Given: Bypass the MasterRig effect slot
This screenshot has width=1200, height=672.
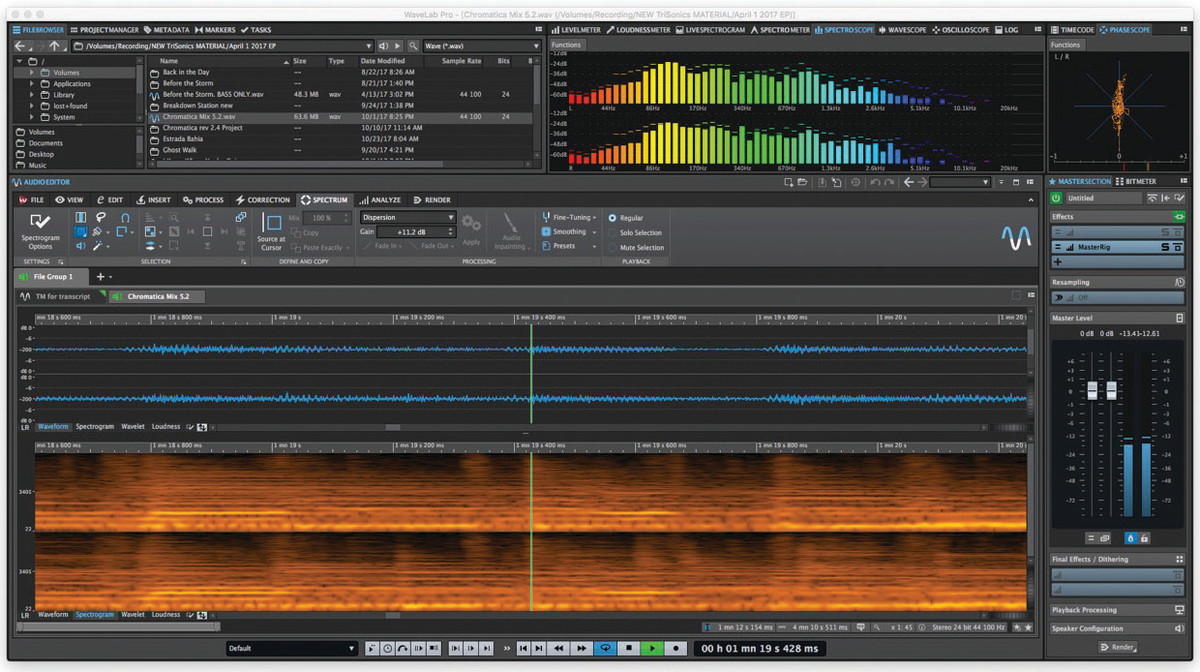Looking at the screenshot, I should coord(1178,246).
